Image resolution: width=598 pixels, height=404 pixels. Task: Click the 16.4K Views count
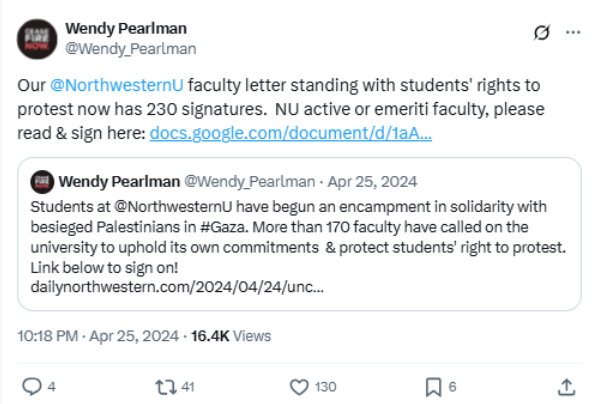pos(231,336)
